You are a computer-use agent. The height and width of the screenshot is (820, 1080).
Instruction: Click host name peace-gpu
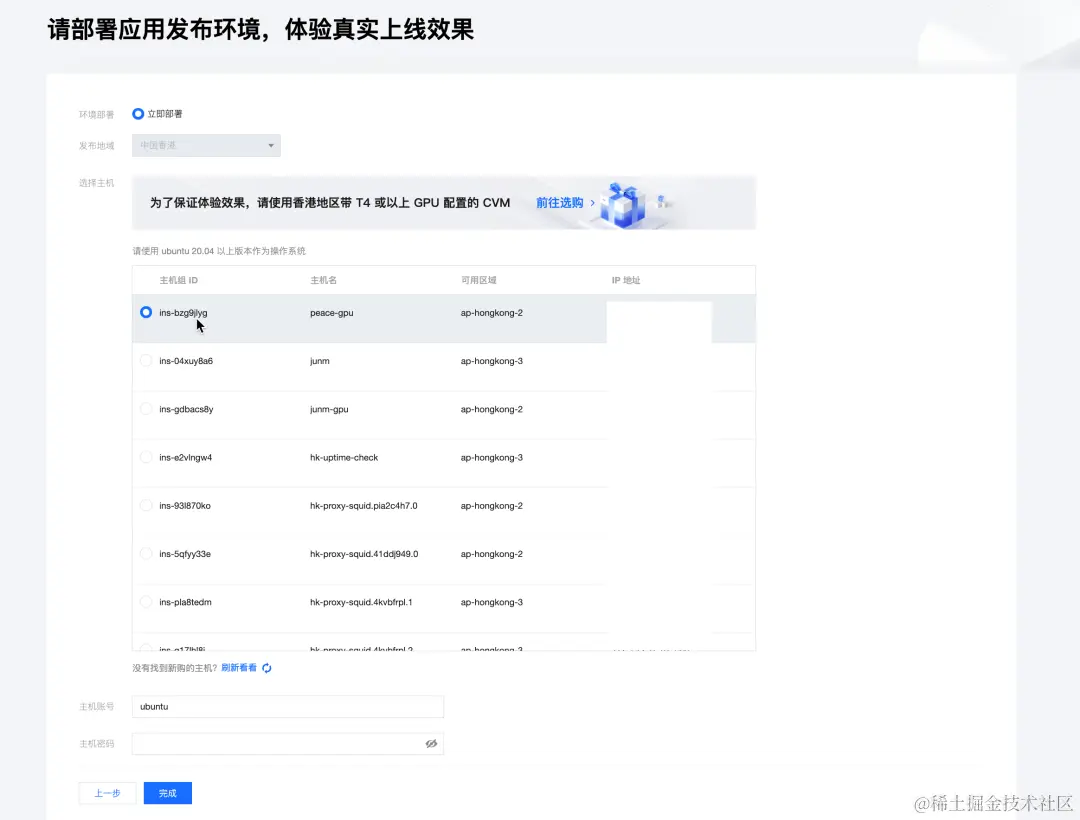point(331,313)
